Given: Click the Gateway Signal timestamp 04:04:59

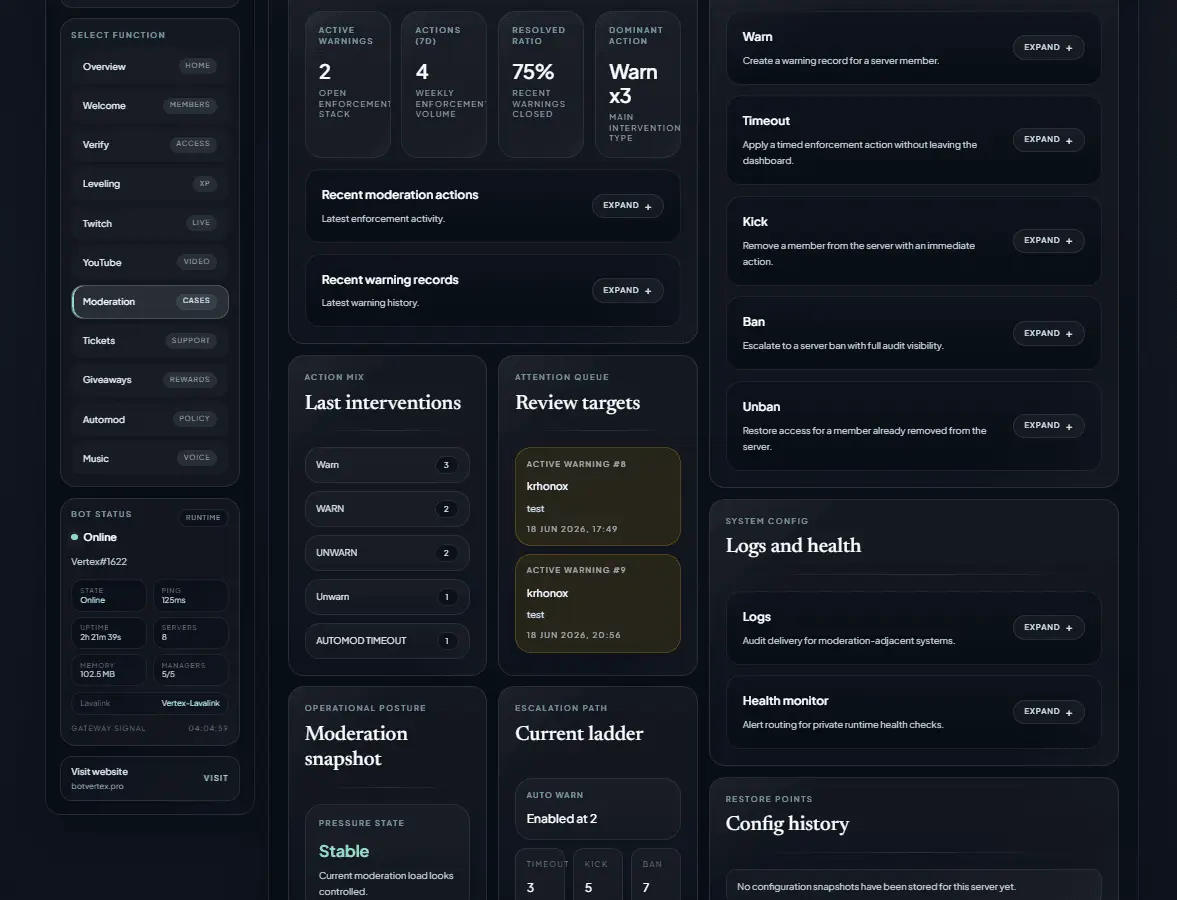Looking at the screenshot, I should [x=208, y=728].
